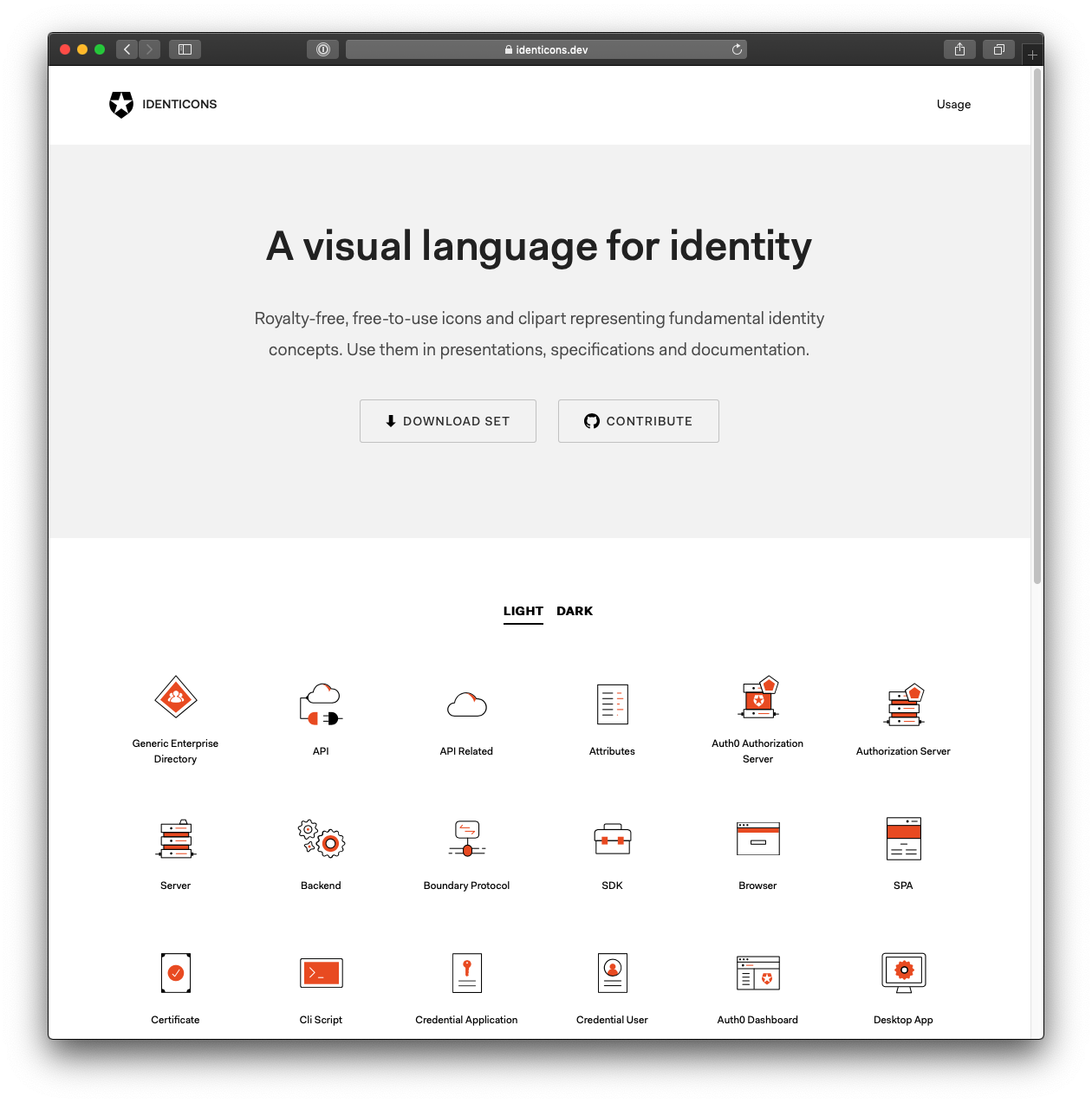Click the "Desktop App" label
Screen dimensions: 1092x1103
[x=904, y=1020]
